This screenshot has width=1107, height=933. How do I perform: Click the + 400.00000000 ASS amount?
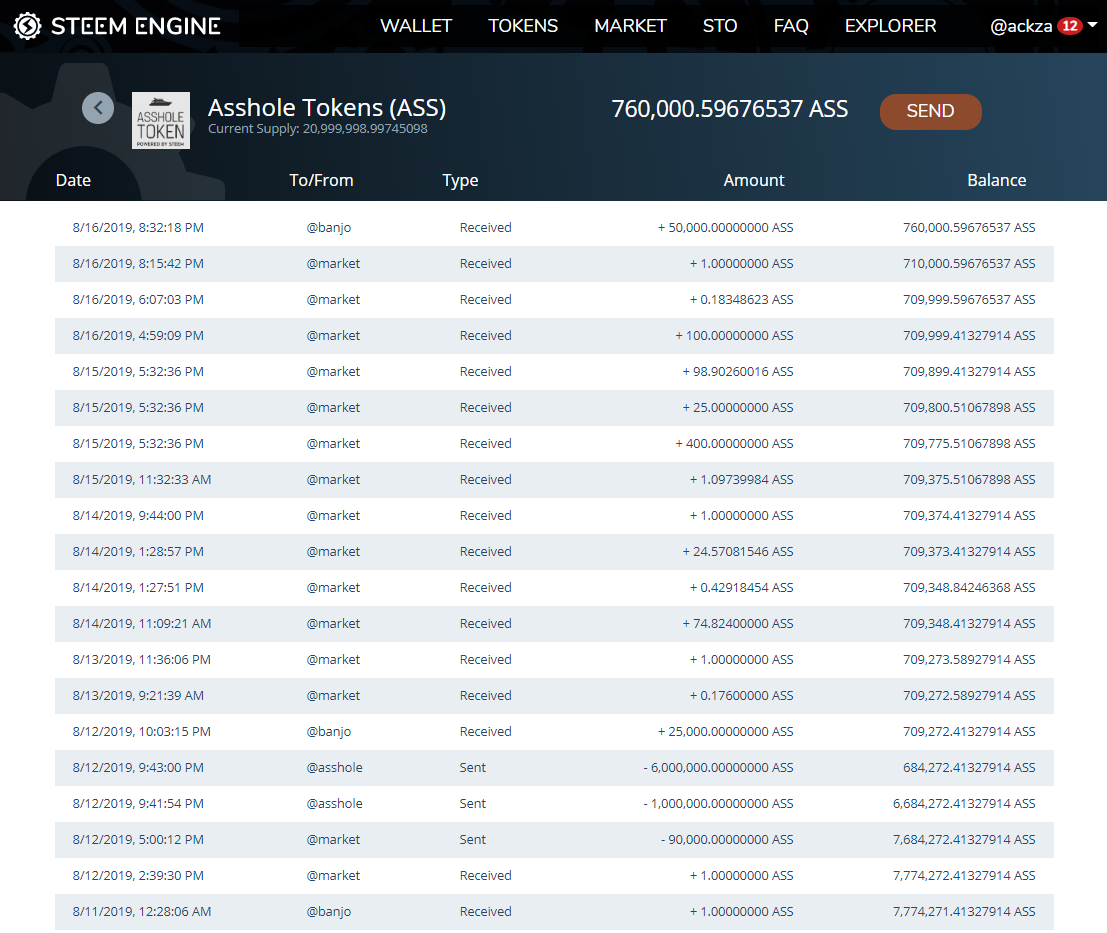point(734,443)
